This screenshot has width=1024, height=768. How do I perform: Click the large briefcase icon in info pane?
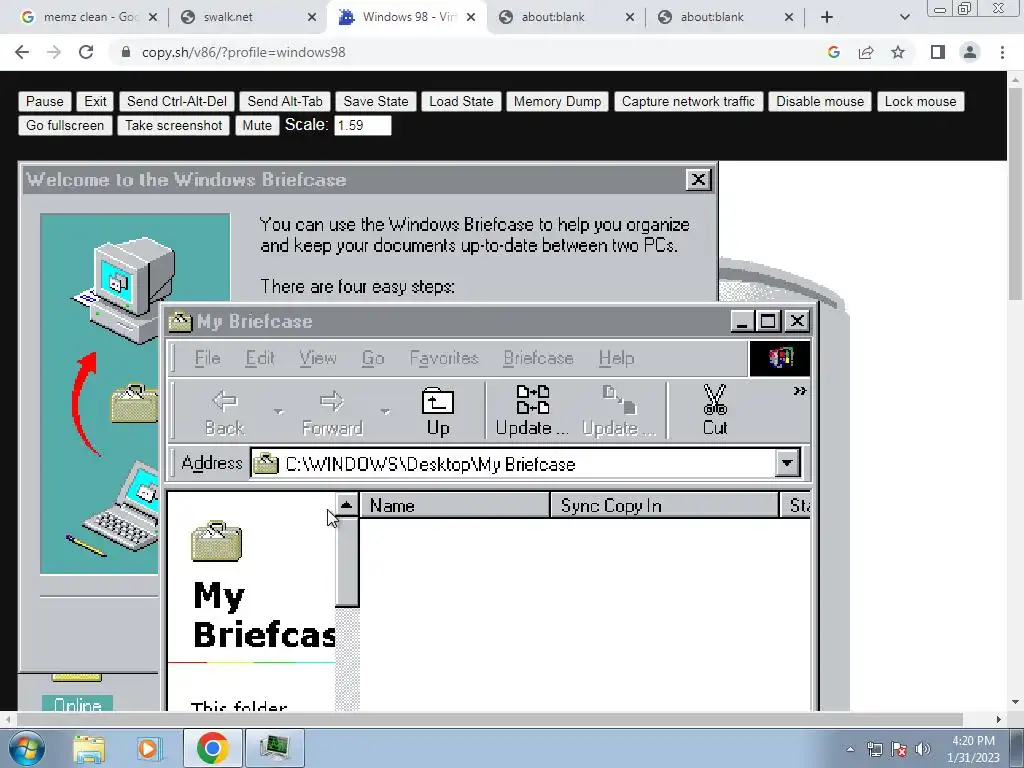click(216, 541)
